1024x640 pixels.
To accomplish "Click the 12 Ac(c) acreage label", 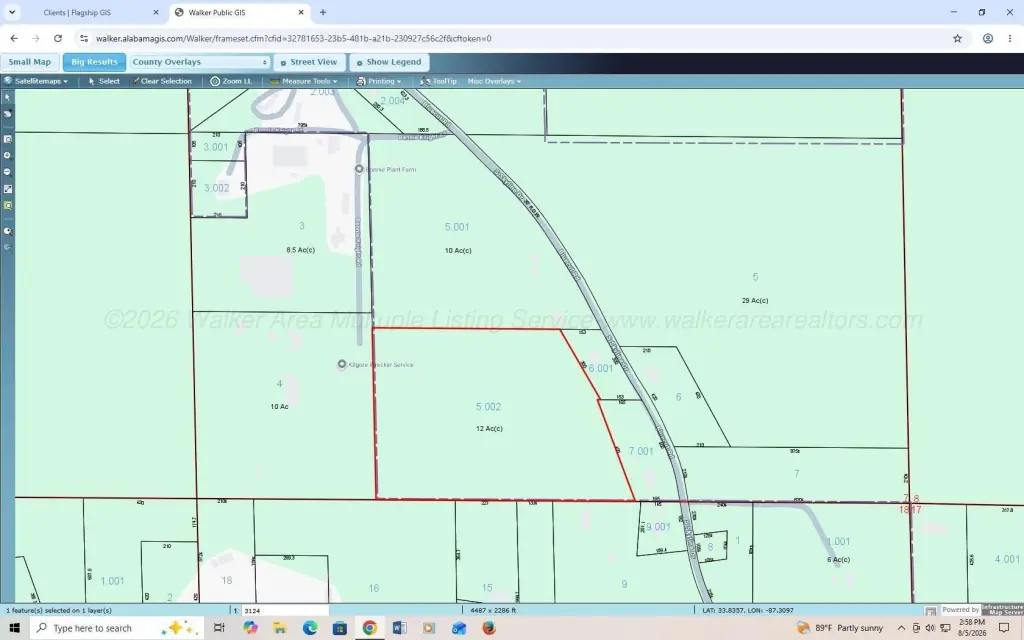I will tap(489, 428).
